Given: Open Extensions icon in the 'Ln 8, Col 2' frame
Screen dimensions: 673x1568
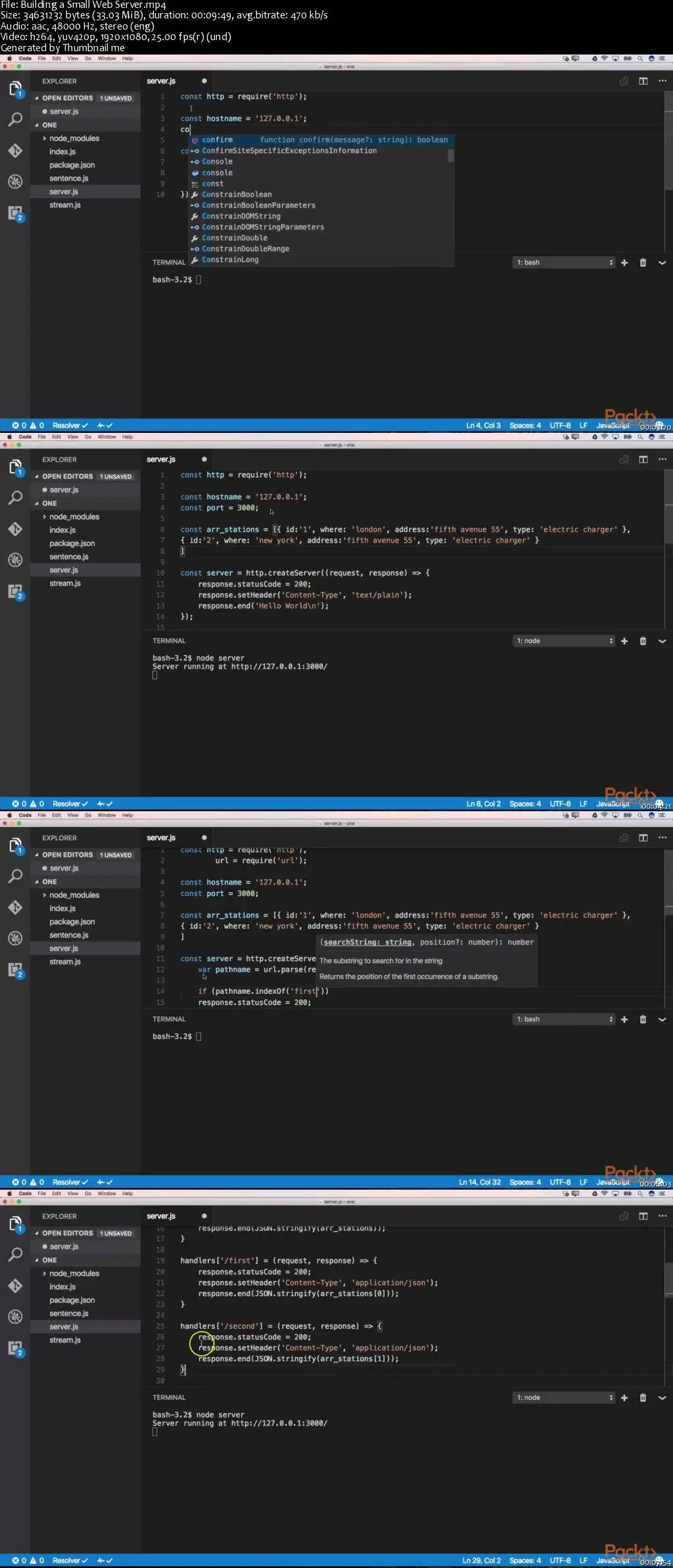Looking at the screenshot, I should [15, 591].
